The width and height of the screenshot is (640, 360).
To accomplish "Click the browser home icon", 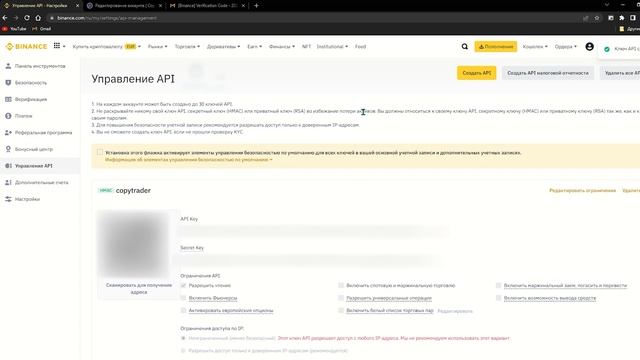I will 38,18.
